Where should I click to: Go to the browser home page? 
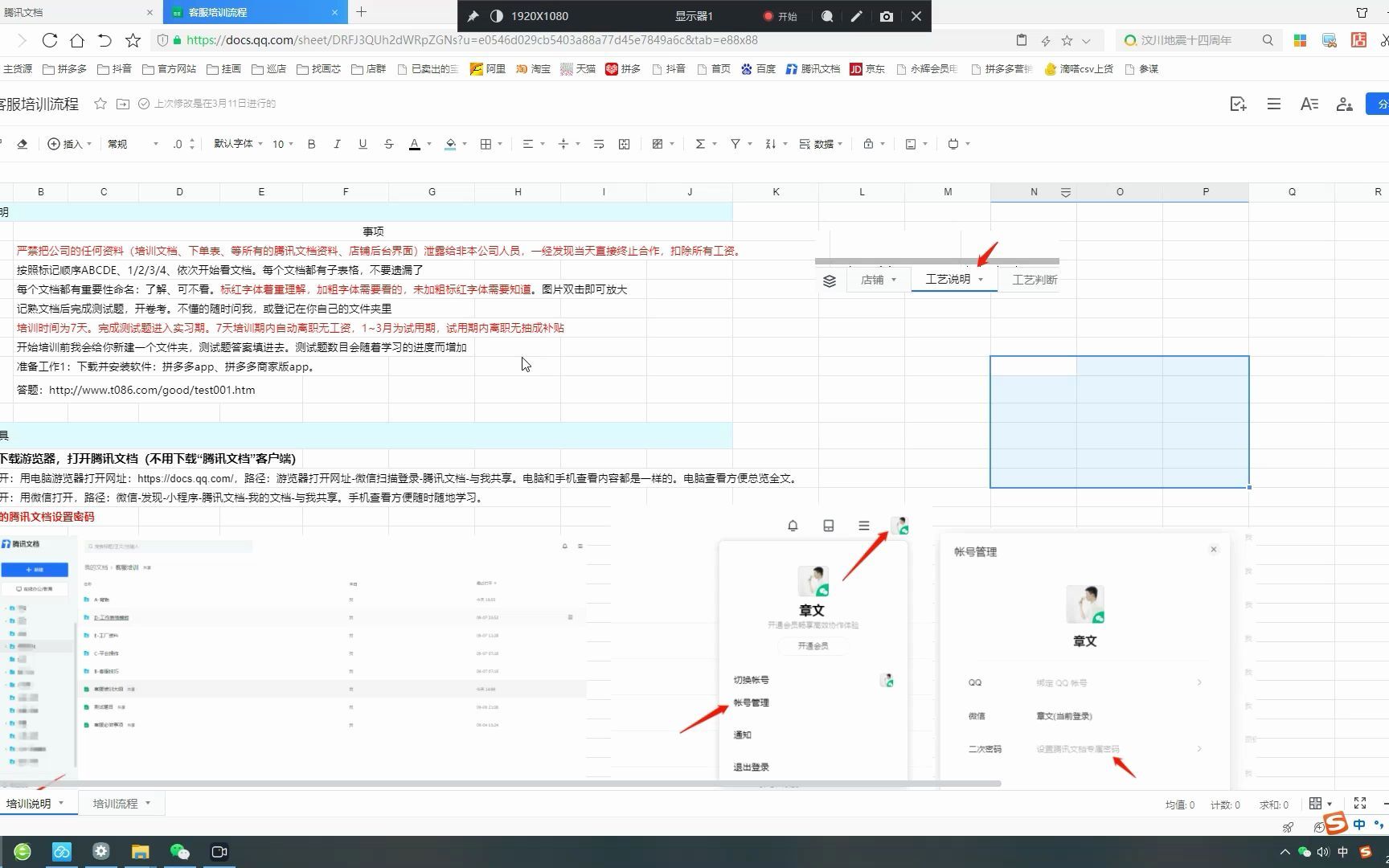(77, 40)
